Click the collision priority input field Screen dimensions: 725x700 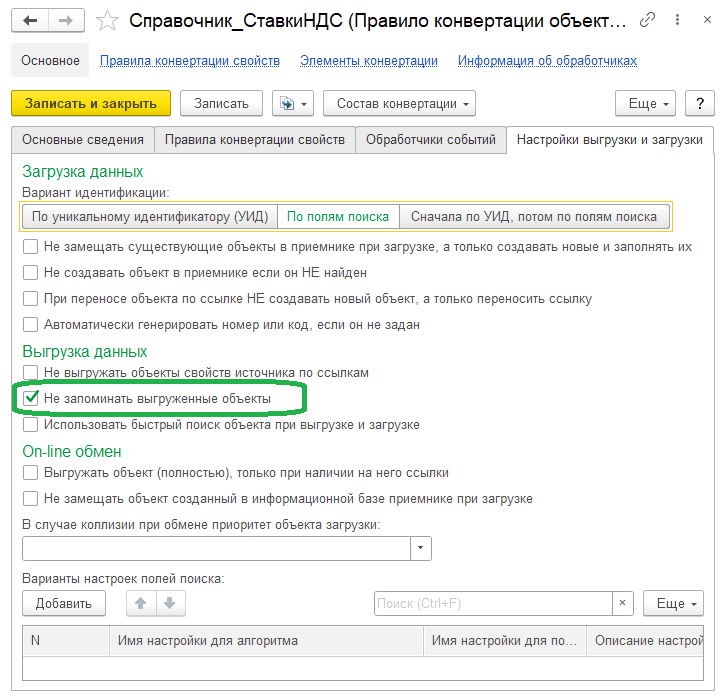[x=216, y=548]
